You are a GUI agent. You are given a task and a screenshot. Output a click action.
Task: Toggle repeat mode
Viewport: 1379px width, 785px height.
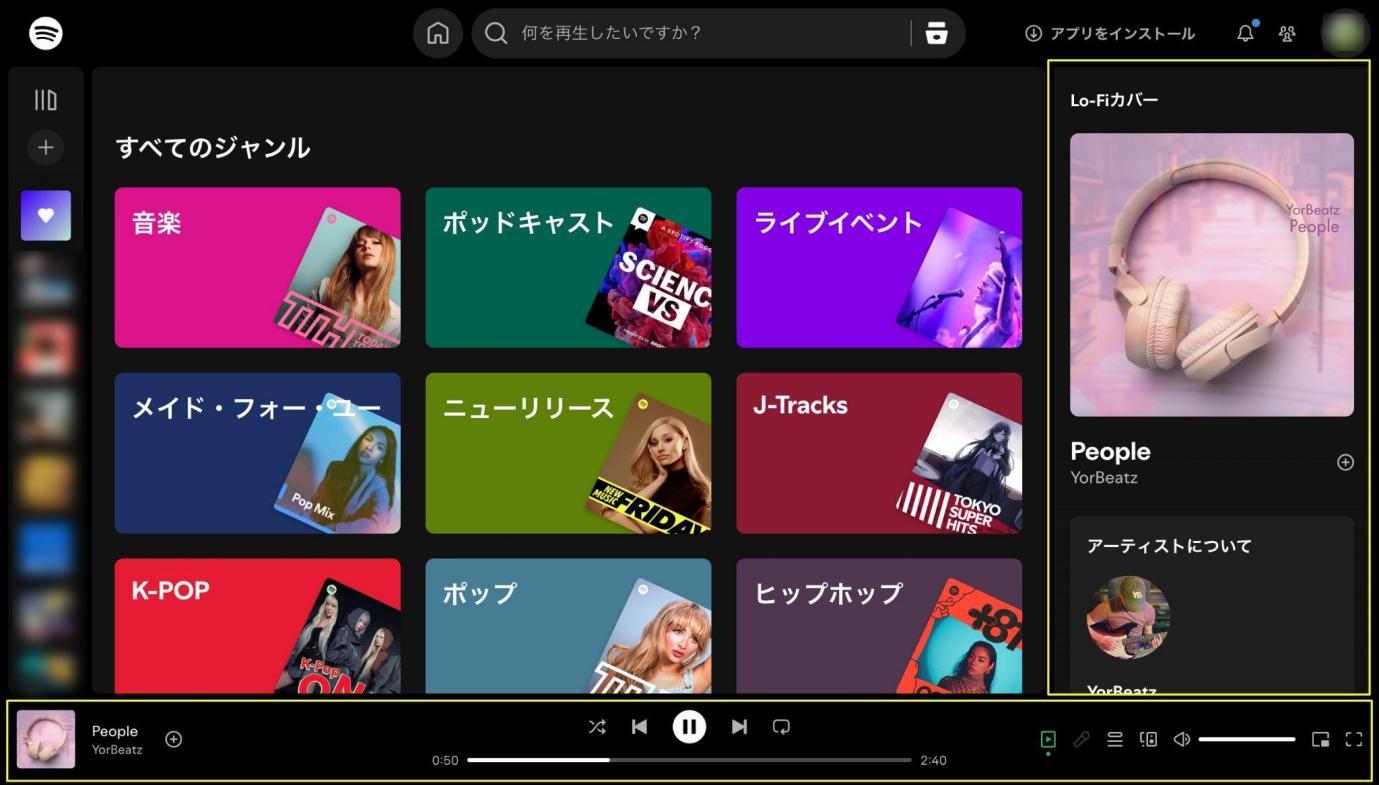[x=781, y=727]
